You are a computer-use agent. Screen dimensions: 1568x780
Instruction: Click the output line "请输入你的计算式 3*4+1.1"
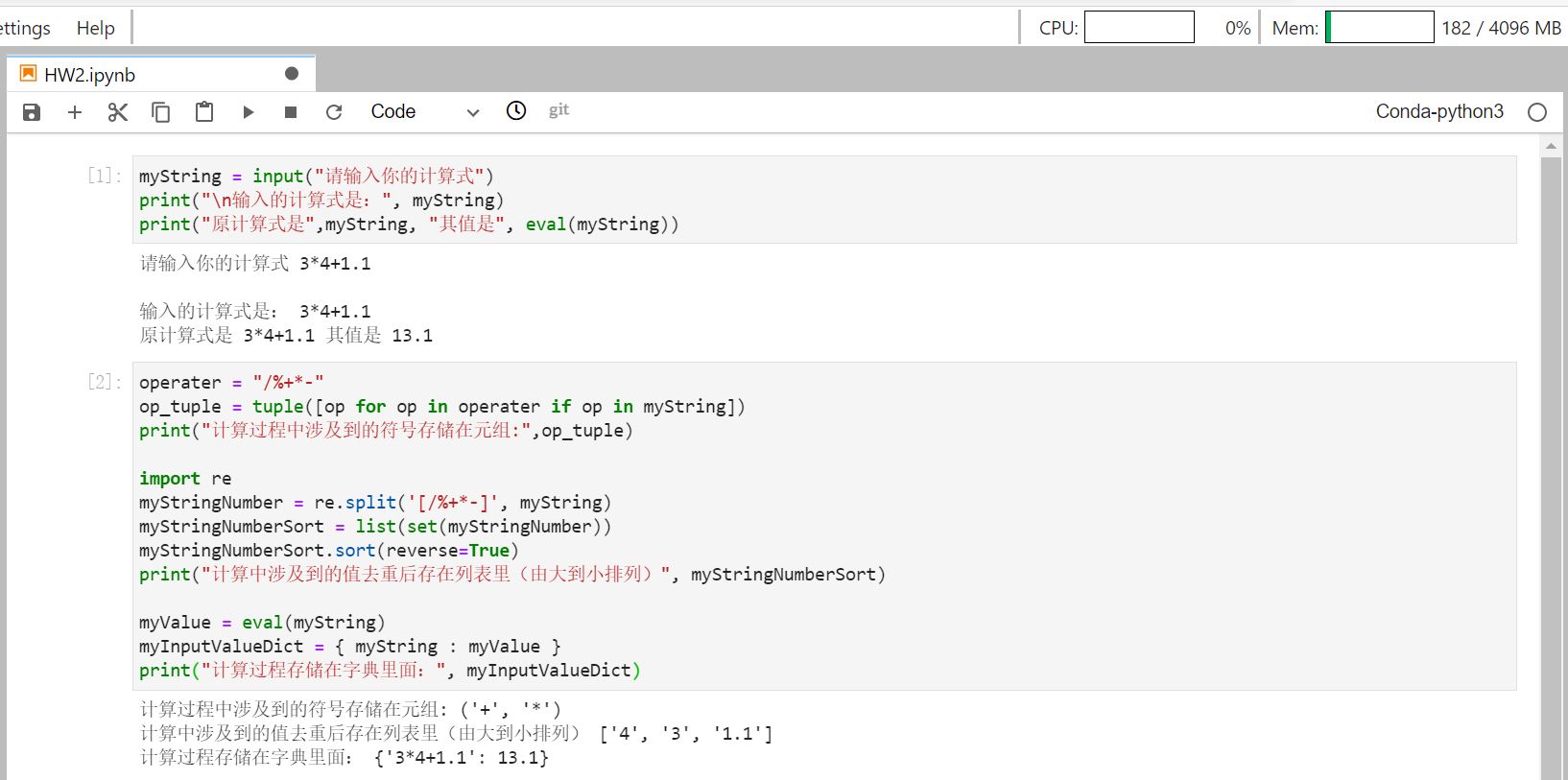click(x=255, y=264)
